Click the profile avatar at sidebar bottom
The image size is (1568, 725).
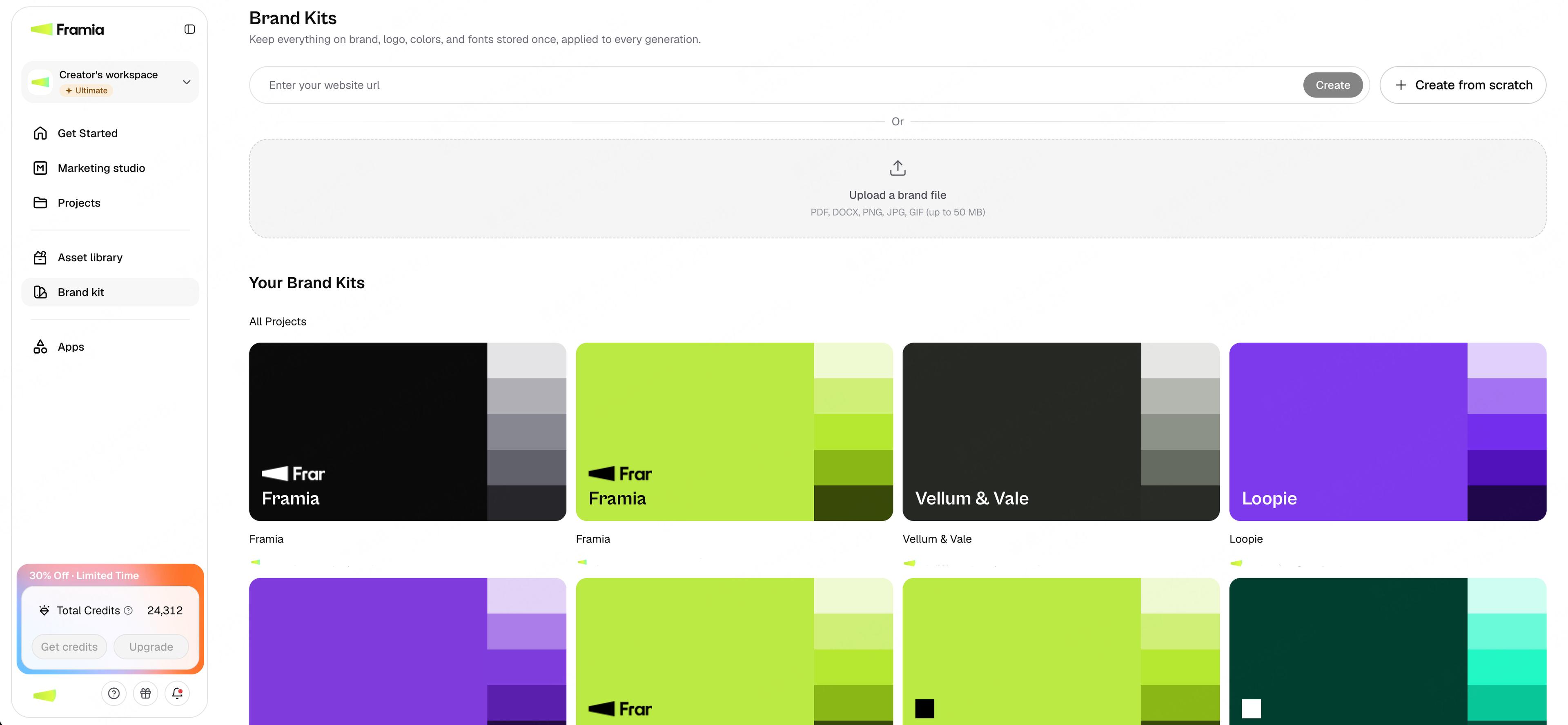tap(45, 694)
